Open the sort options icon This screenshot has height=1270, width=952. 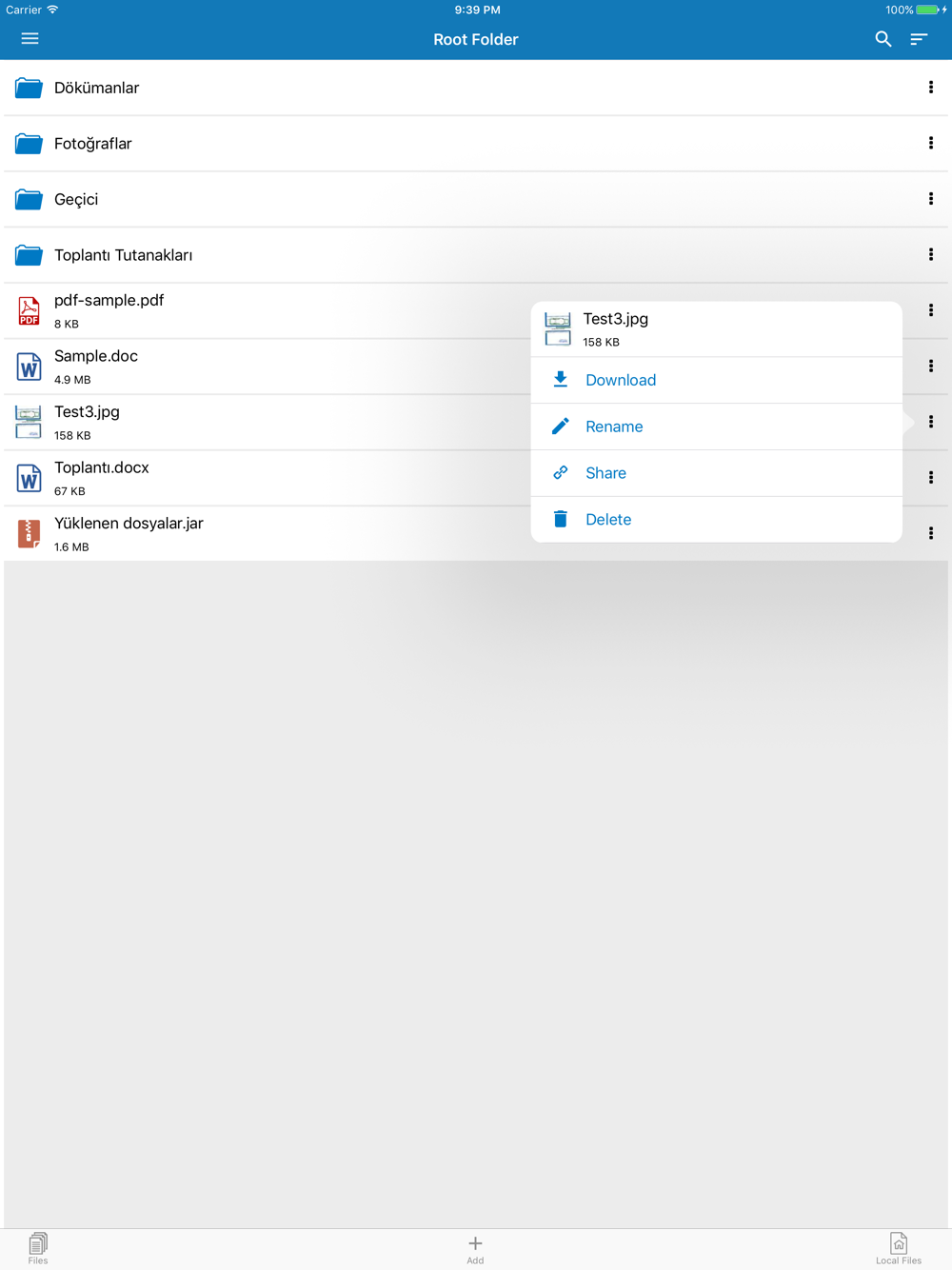tap(919, 39)
